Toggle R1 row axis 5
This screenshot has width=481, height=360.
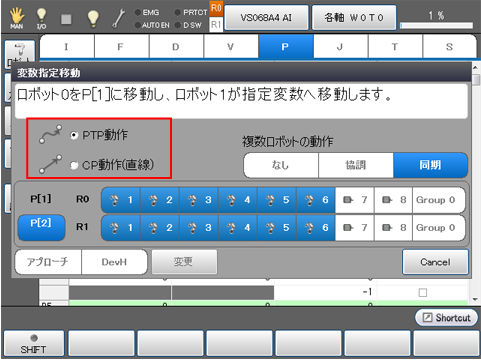pos(277,228)
